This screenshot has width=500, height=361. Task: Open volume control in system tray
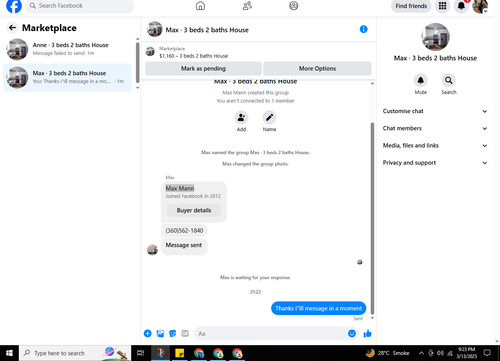pos(440,353)
